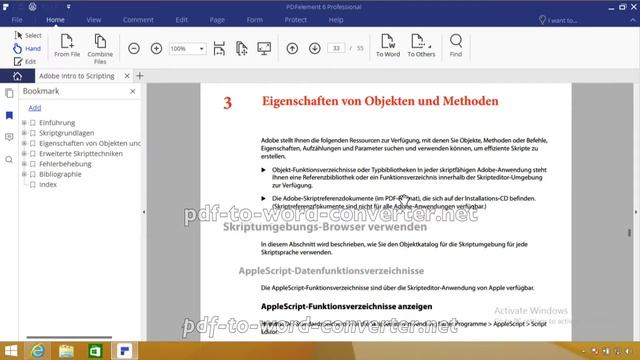Viewport: 640px width, 360px height.
Task: Expand Erweiterte Skripttechniken bookmark
Action: click(x=24, y=153)
